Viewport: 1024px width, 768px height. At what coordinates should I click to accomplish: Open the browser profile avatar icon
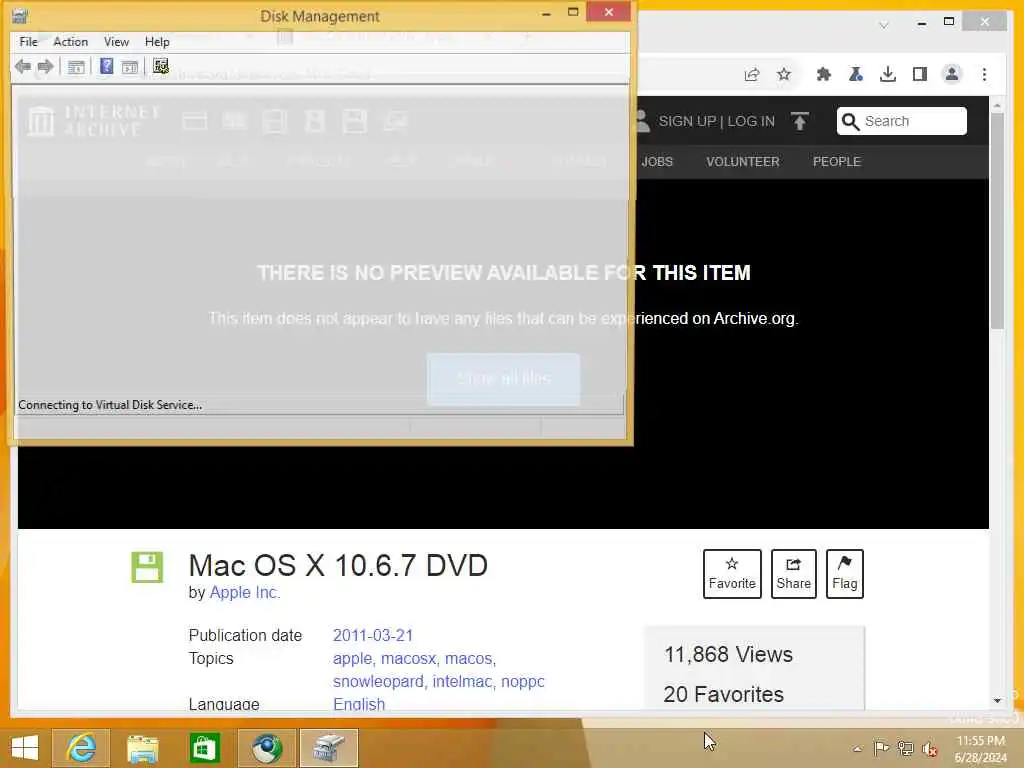tap(952, 74)
